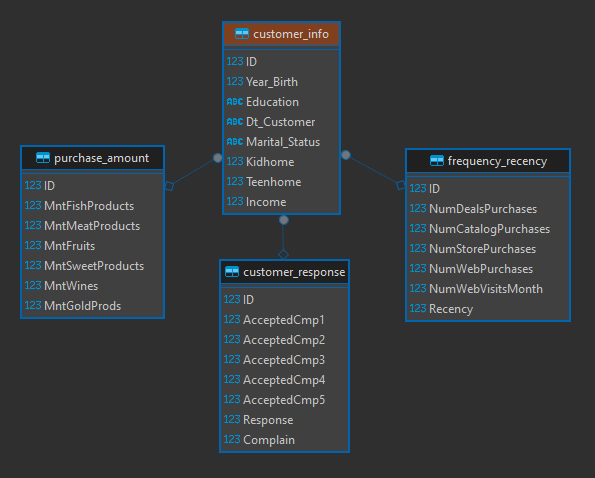The image size is (595, 478).
Task: Select the customer_response table header
Action: (x=285, y=272)
